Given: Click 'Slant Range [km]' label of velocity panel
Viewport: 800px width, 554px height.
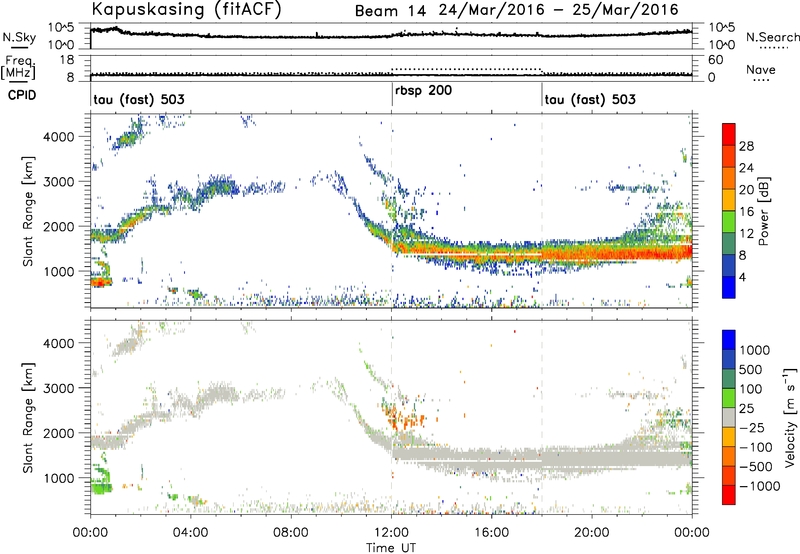Looking at the screenshot, I should [x=28, y=418].
